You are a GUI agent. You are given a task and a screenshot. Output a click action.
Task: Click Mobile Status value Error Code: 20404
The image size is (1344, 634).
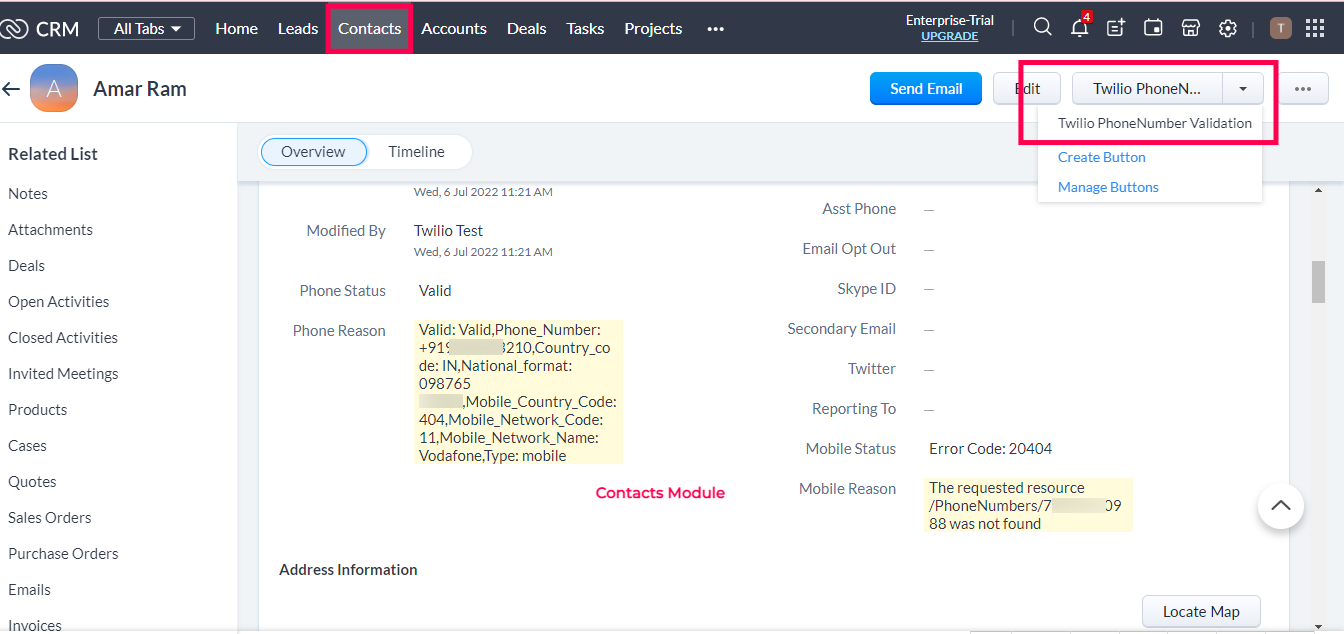[990, 449]
